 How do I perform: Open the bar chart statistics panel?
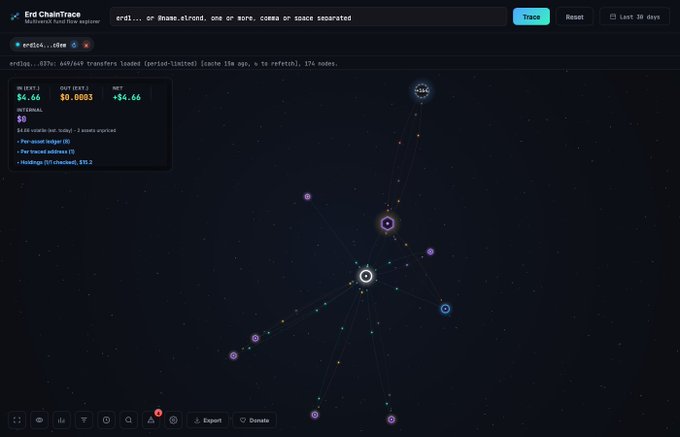[62, 420]
